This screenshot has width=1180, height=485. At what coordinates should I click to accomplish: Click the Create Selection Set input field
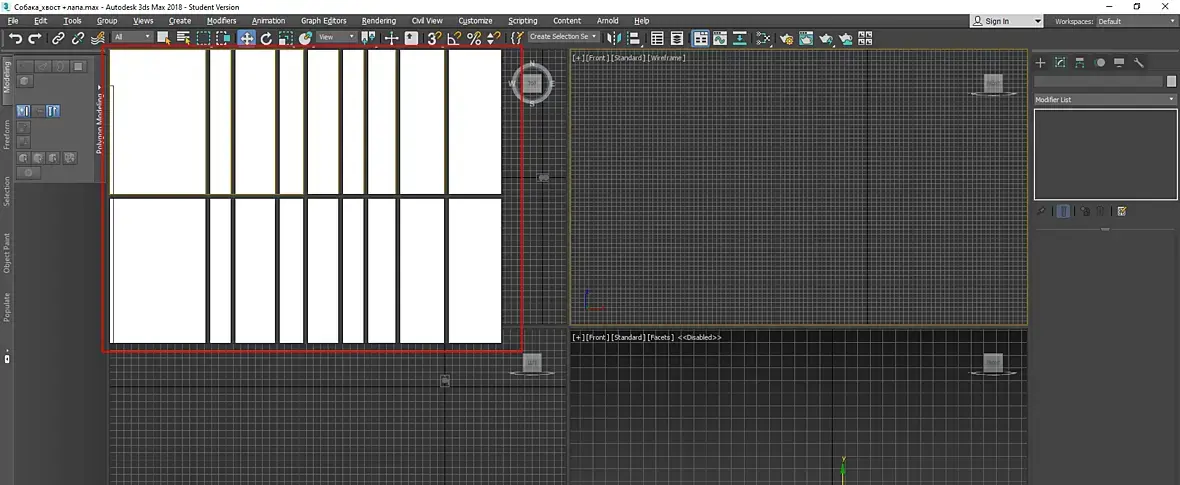pyautogui.click(x=560, y=37)
